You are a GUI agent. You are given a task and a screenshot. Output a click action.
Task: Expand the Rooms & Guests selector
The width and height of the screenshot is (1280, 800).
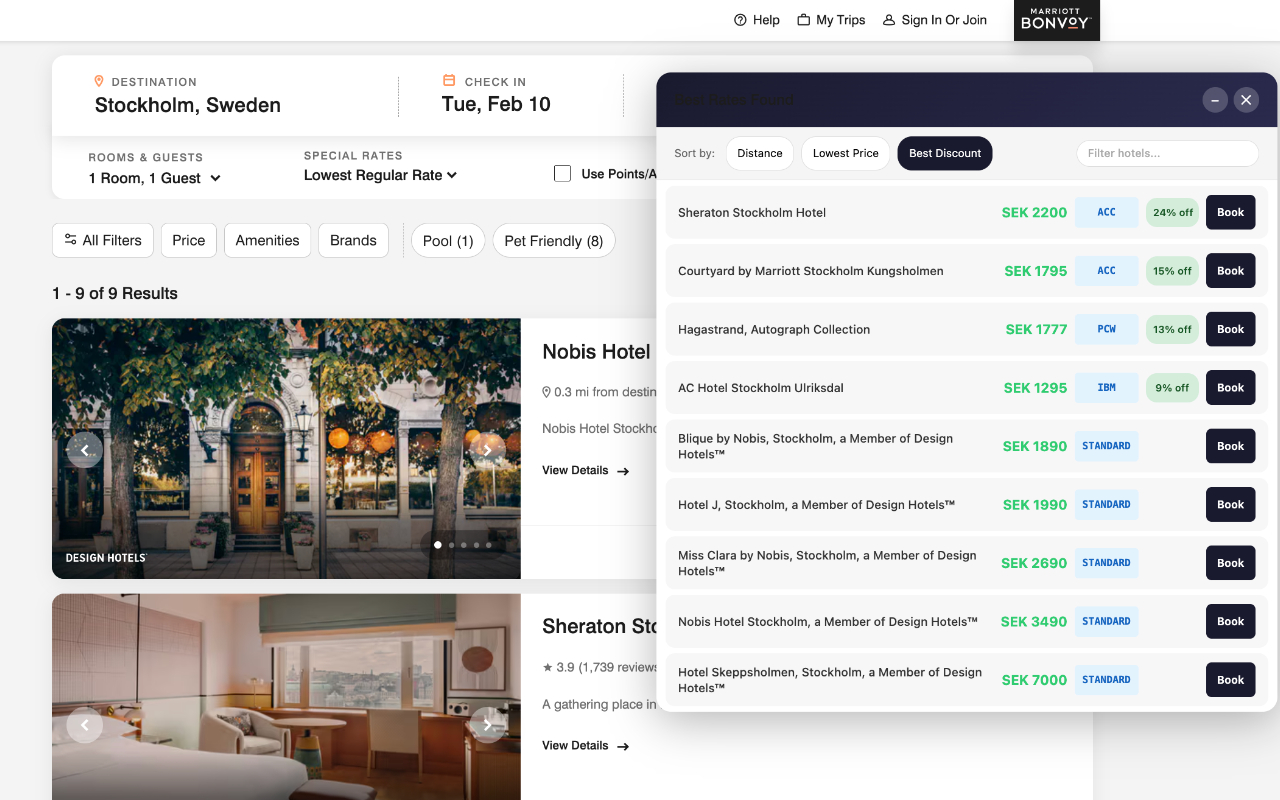click(155, 178)
